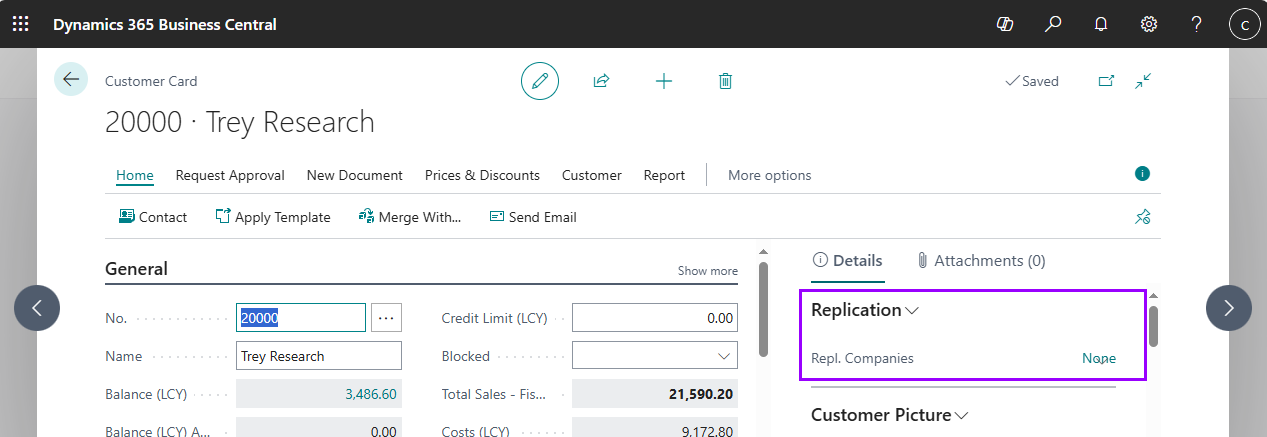The image size is (1267, 437).
Task: Click the Name input field
Action: coord(318,356)
